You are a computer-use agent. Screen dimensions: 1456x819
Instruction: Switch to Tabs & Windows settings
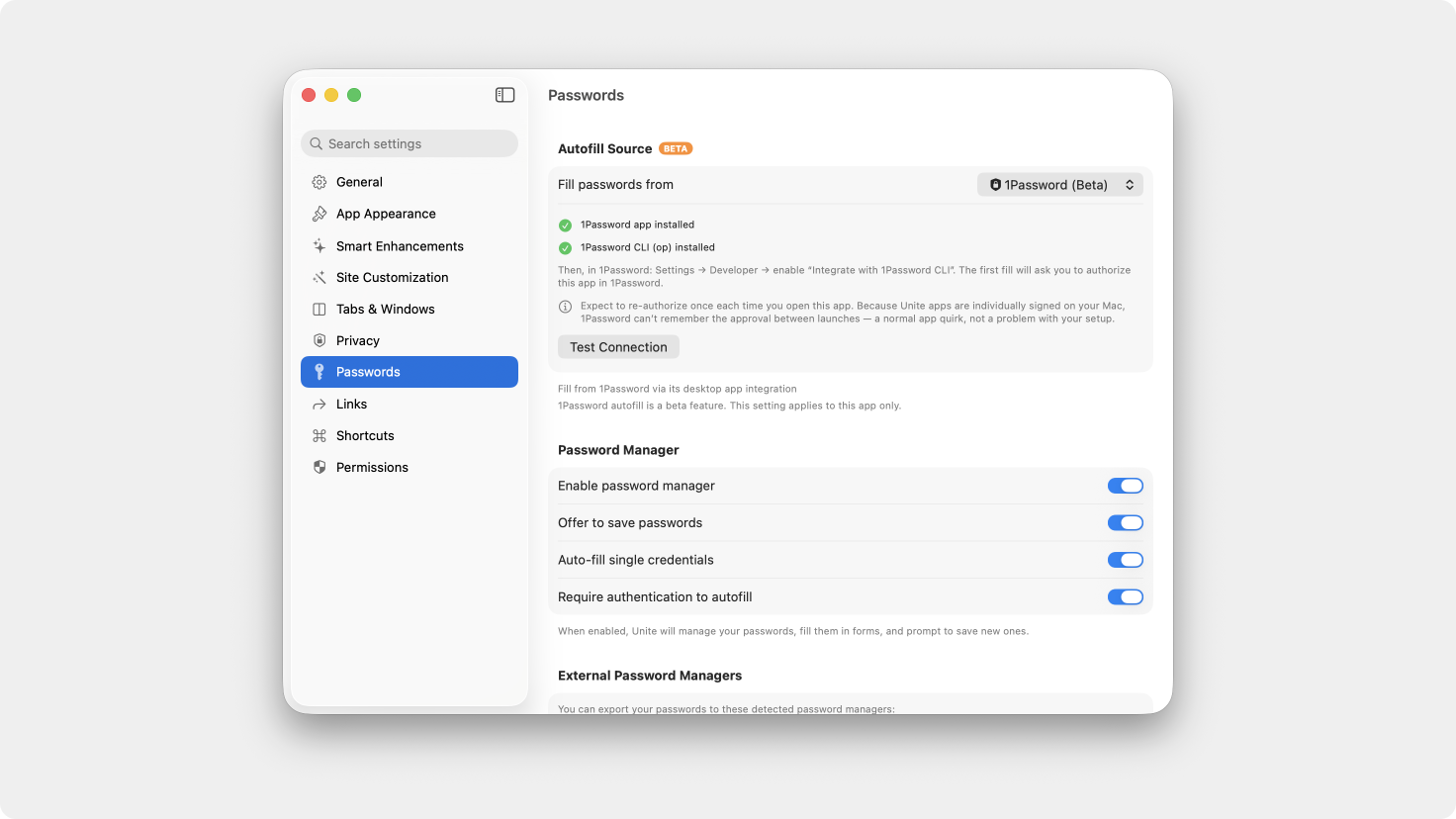click(x=409, y=310)
